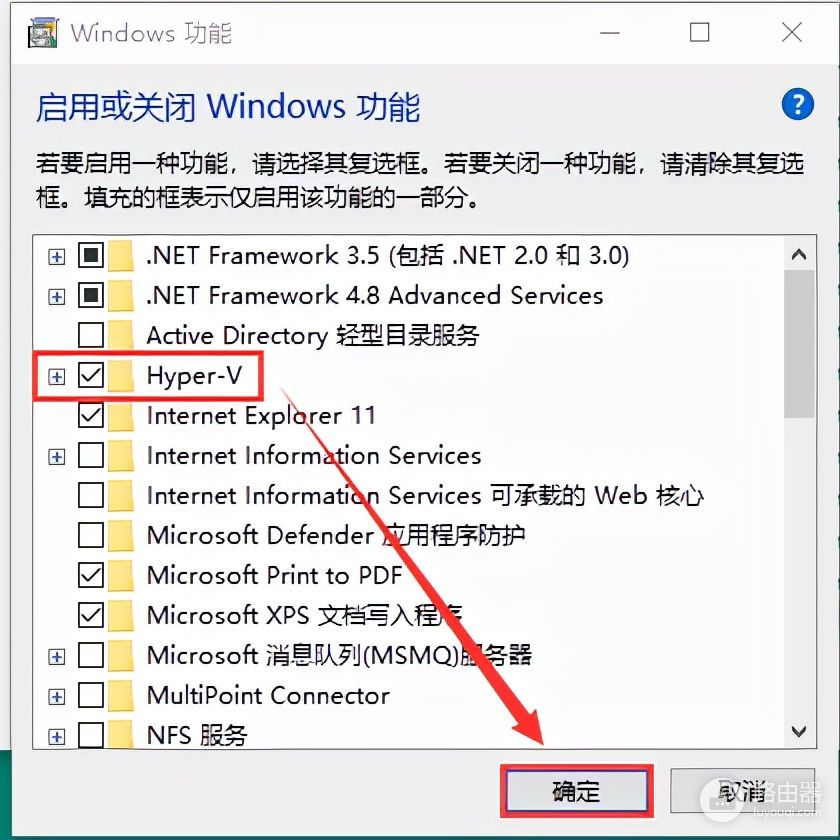Expand Internet Information Services node
840x840 pixels.
[x=57, y=457]
